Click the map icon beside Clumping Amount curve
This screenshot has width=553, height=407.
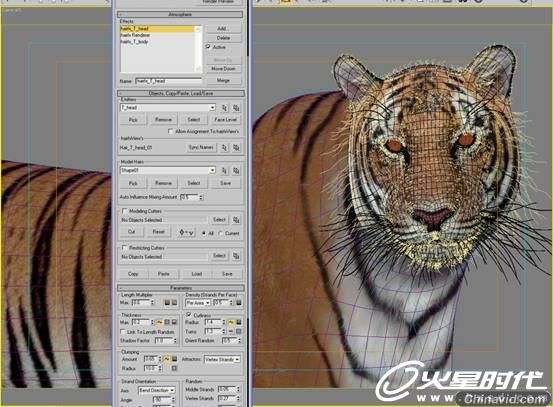pyautogui.click(x=174, y=359)
